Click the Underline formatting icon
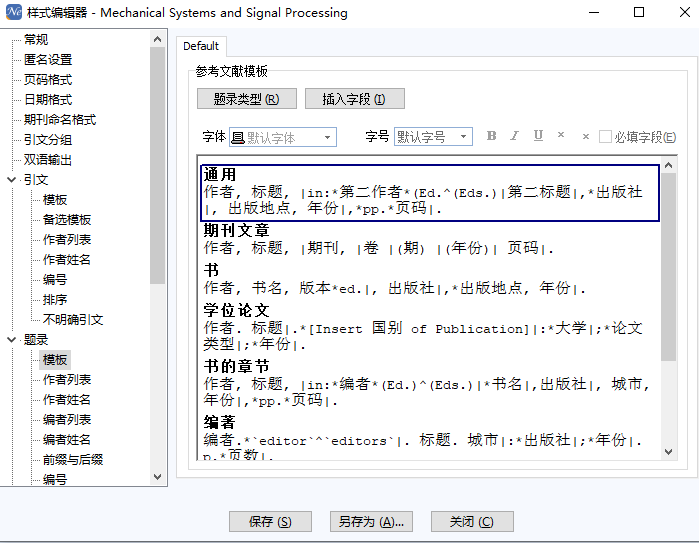 pos(538,137)
